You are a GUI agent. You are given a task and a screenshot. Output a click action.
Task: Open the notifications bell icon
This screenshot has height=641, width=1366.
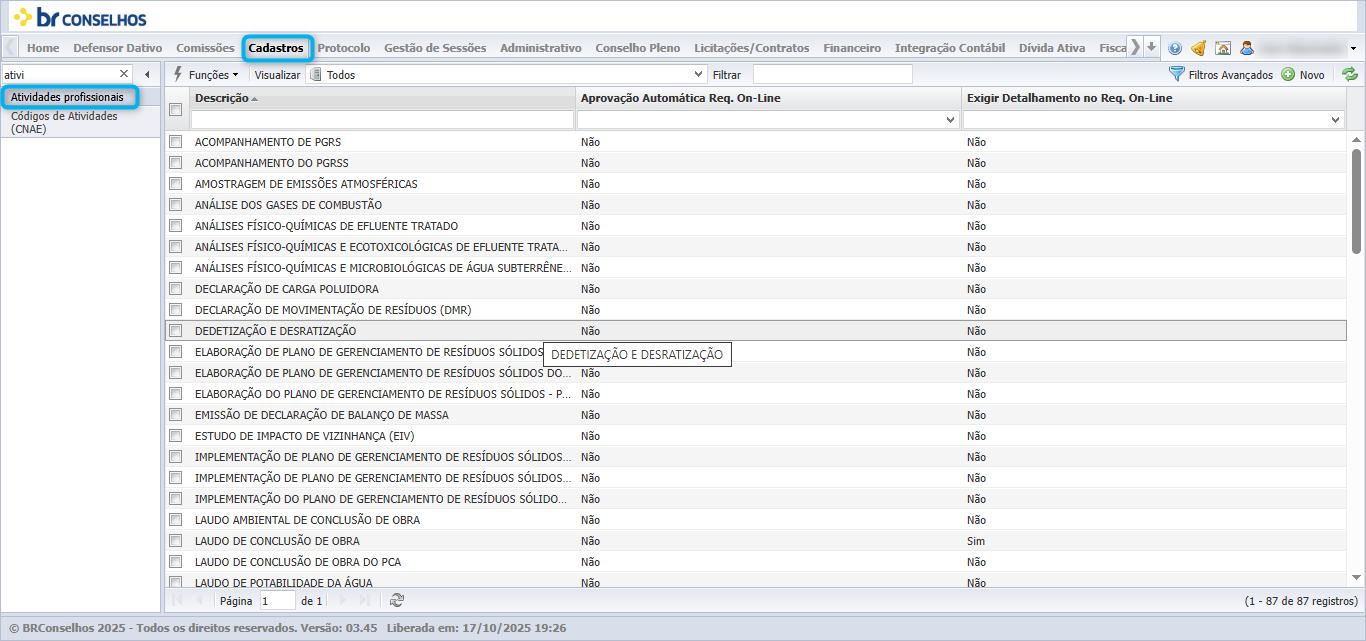click(1198, 48)
